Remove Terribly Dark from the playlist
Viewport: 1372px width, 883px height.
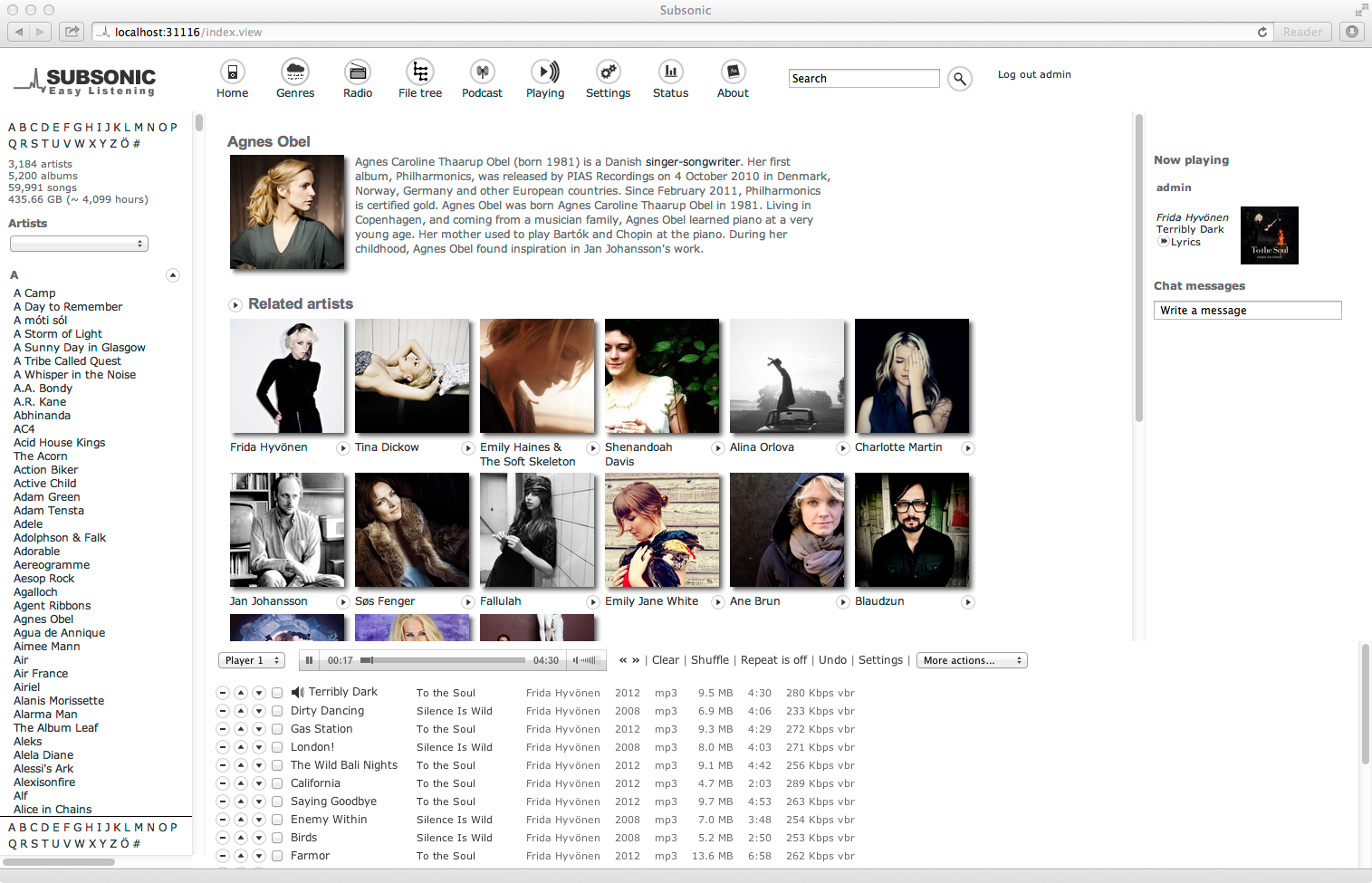point(223,693)
